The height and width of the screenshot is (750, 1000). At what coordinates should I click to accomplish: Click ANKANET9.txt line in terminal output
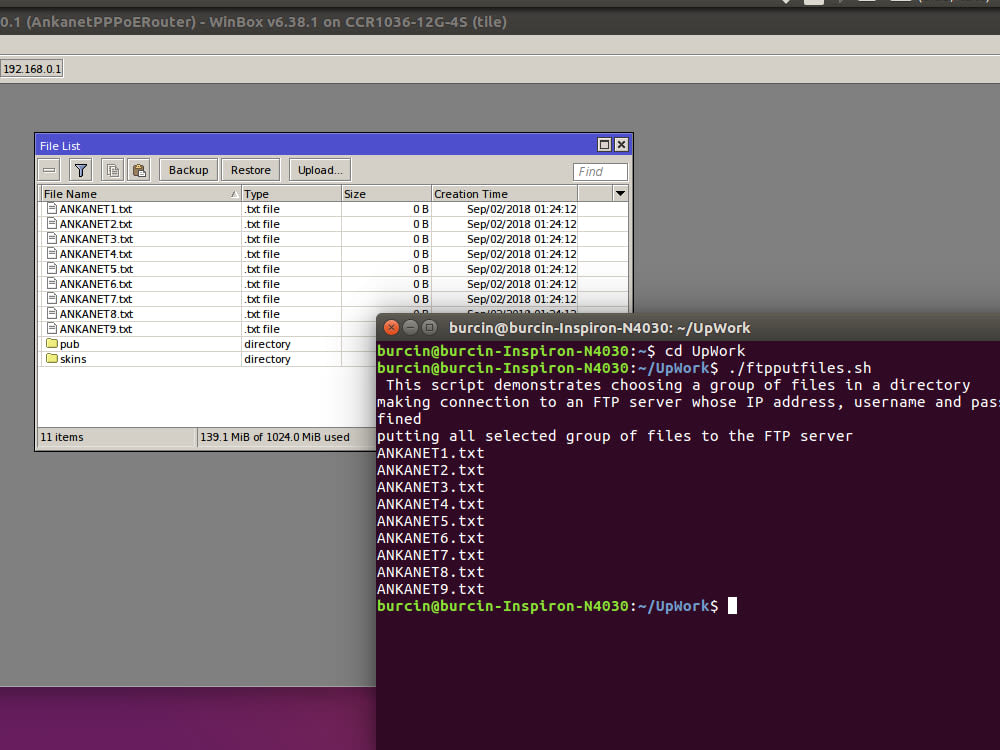tap(430, 589)
